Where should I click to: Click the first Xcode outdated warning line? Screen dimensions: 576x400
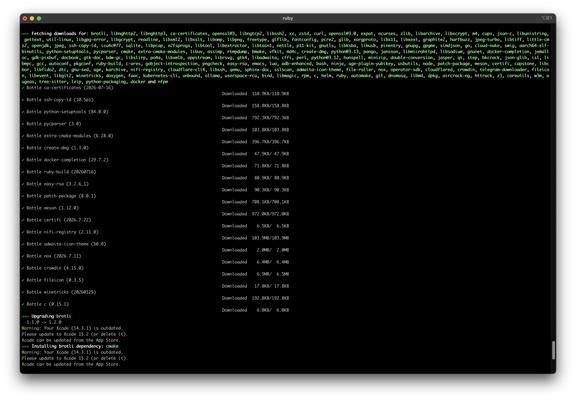click(72, 328)
